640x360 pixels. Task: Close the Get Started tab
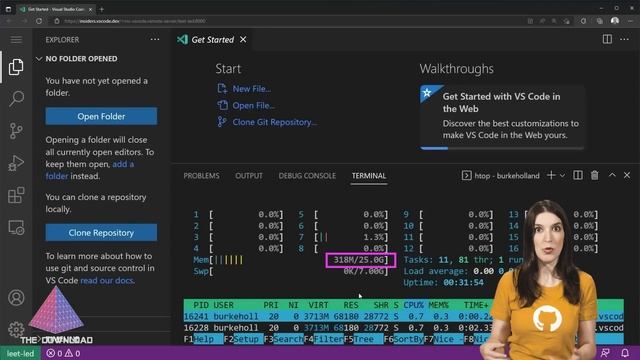(x=243, y=40)
